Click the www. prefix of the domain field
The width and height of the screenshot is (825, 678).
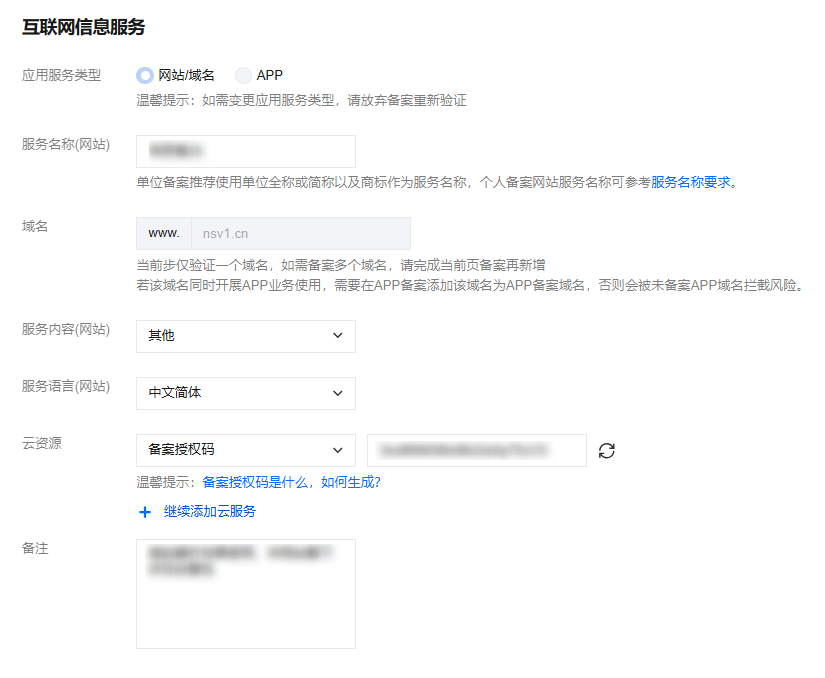click(x=163, y=233)
